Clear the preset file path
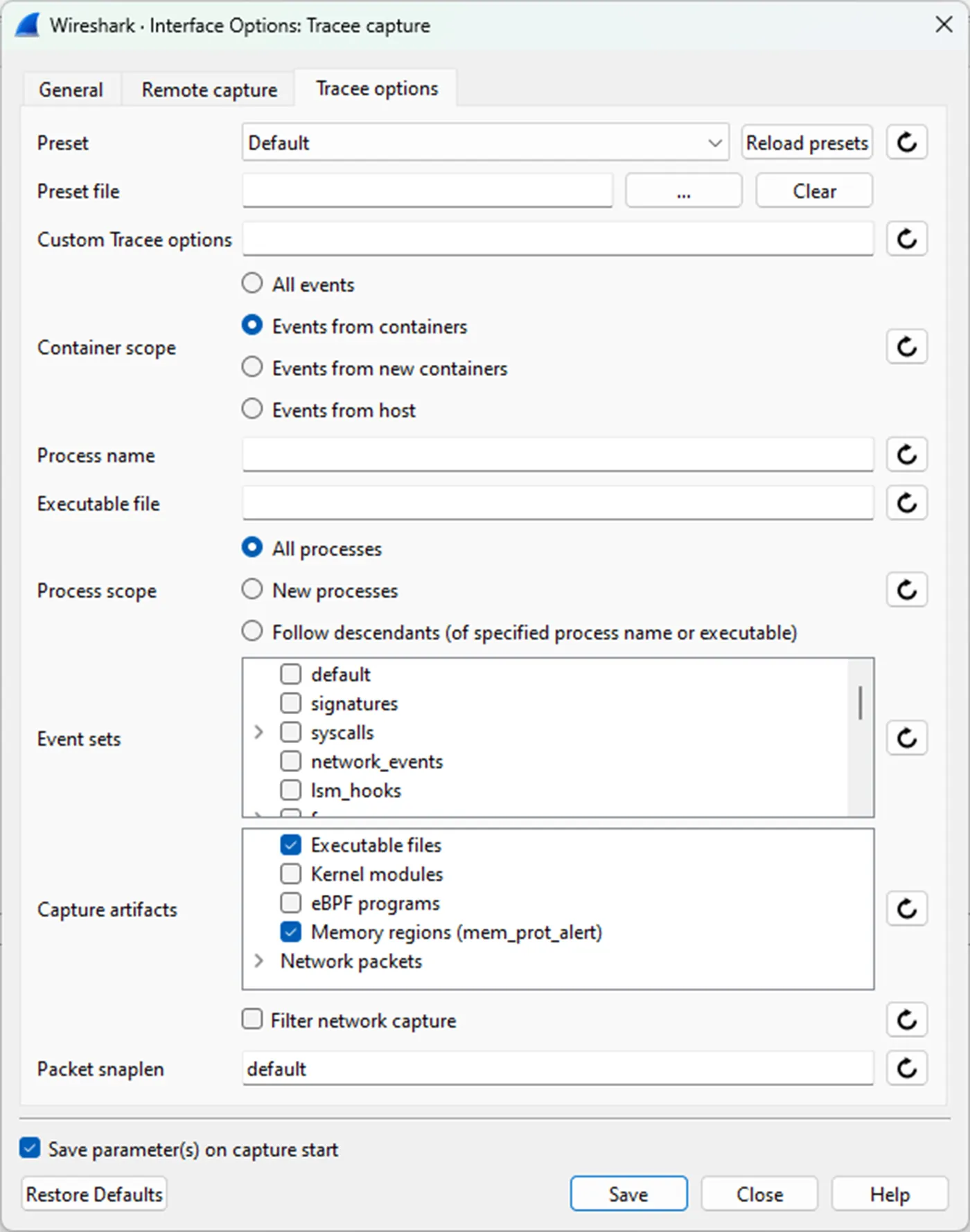Viewport: 970px width, 1232px height. click(x=814, y=190)
